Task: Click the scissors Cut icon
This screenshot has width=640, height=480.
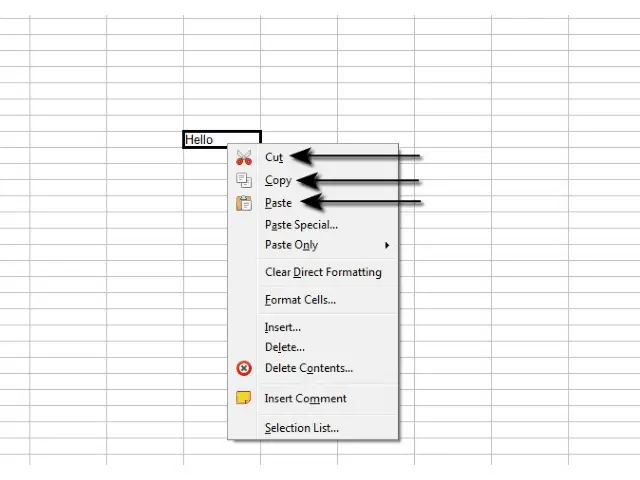Action: pyautogui.click(x=244, y=158)
